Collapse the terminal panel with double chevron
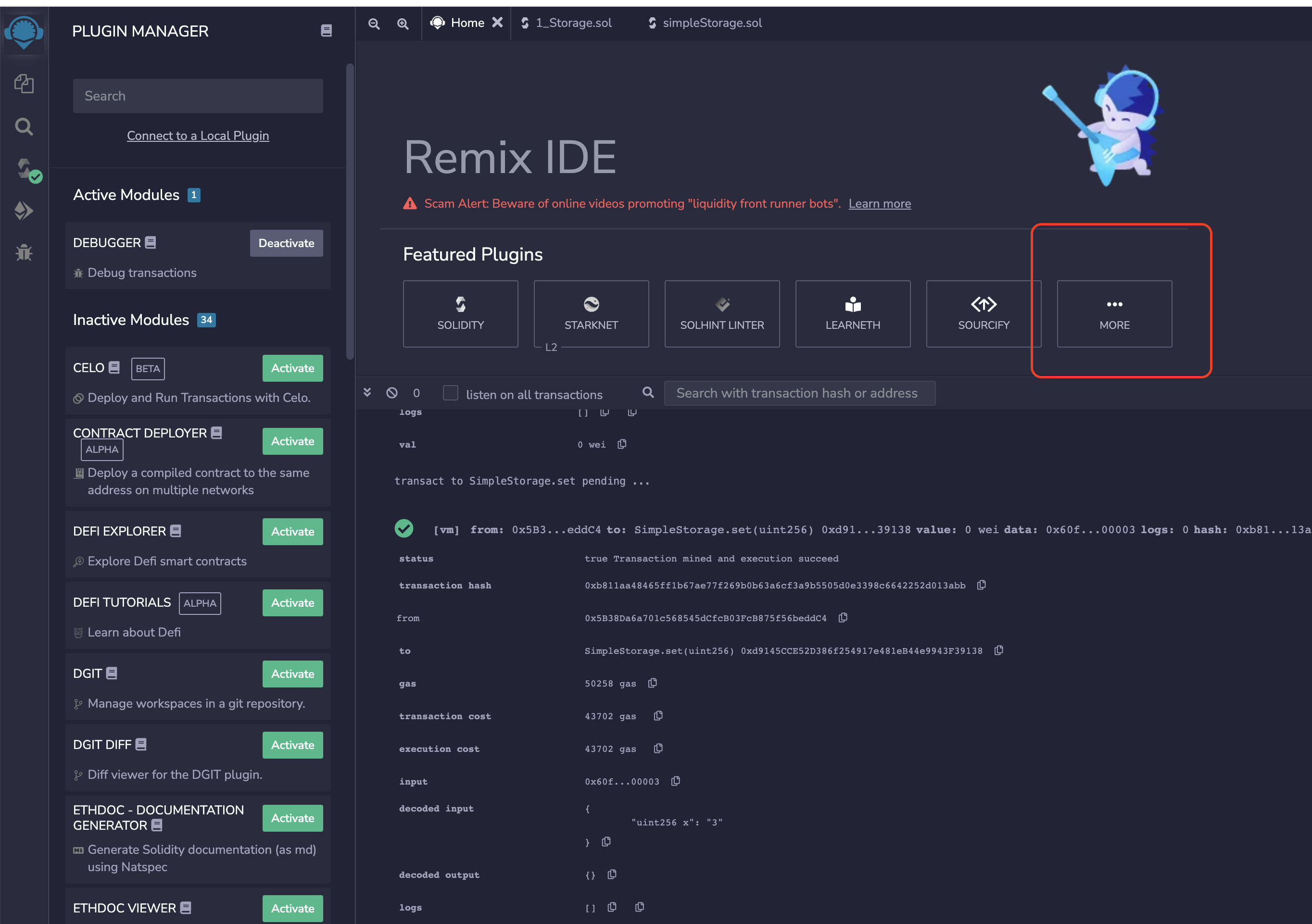1312x924 pixels. (x=367, y=392)
